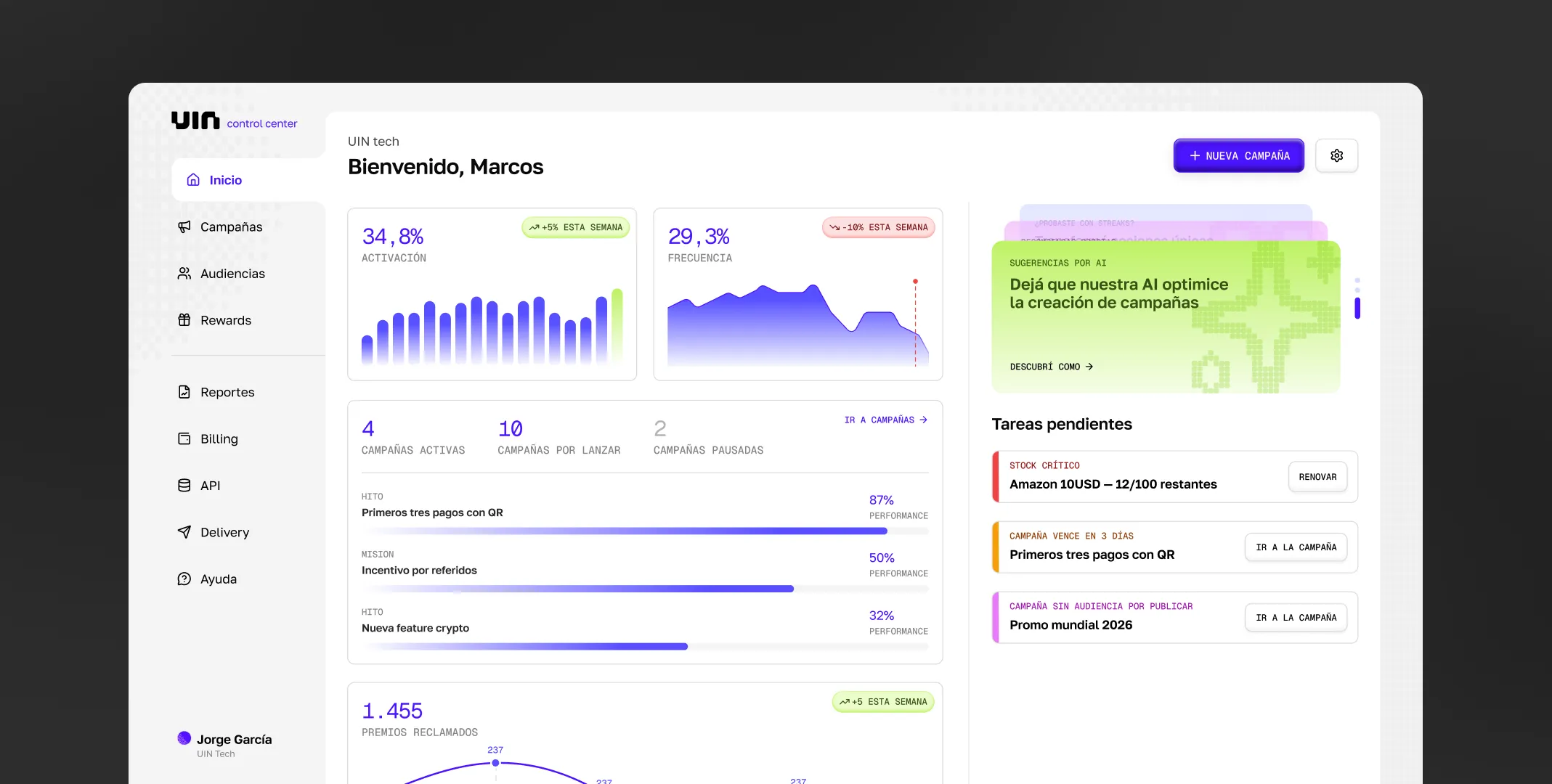The height and width of the screenshot is (784, 1552).
Task: Click arrow next to Descubrí como
Action: [1089, 367]
